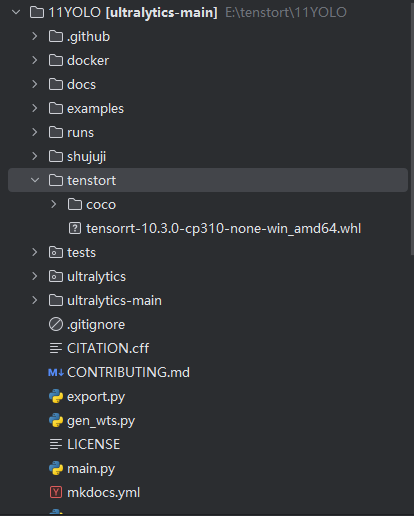Click the CONTRIBUTING.md markdown icon
The image size is (414, 516).
point(56,372)
